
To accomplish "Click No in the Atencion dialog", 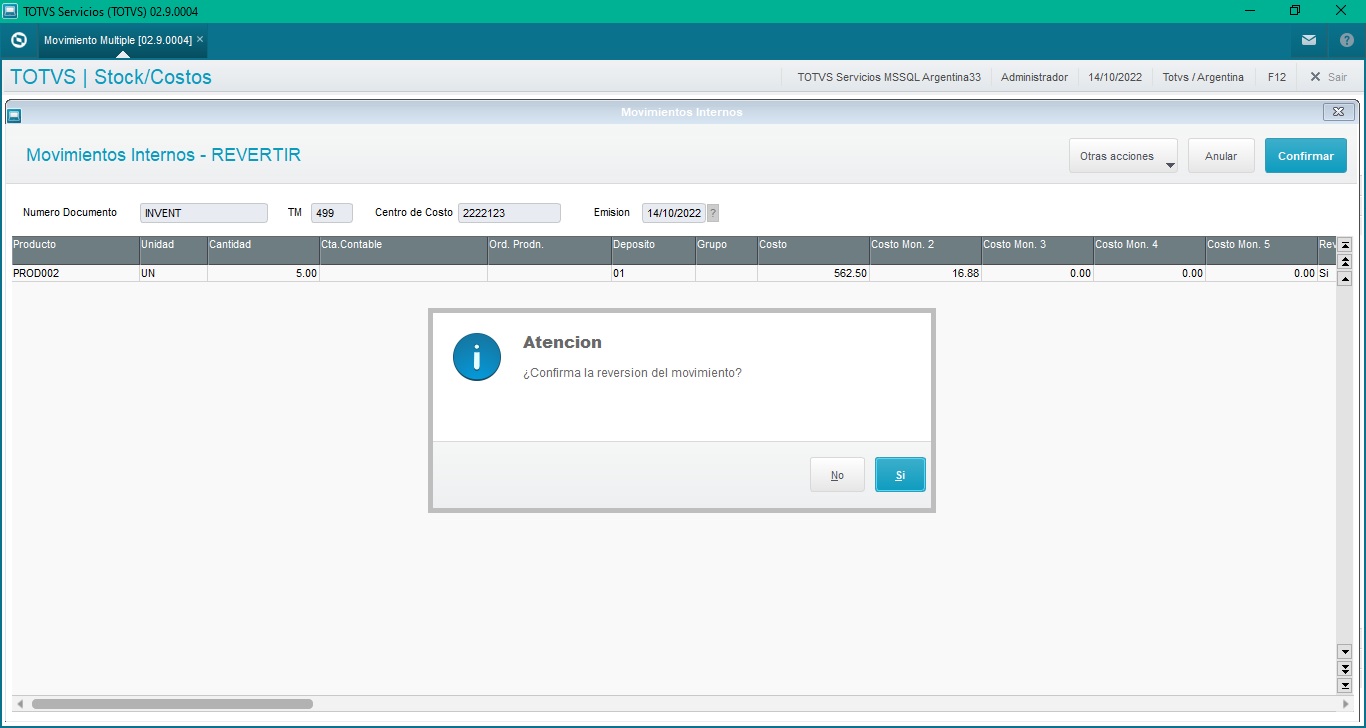I will coord(837,475).
